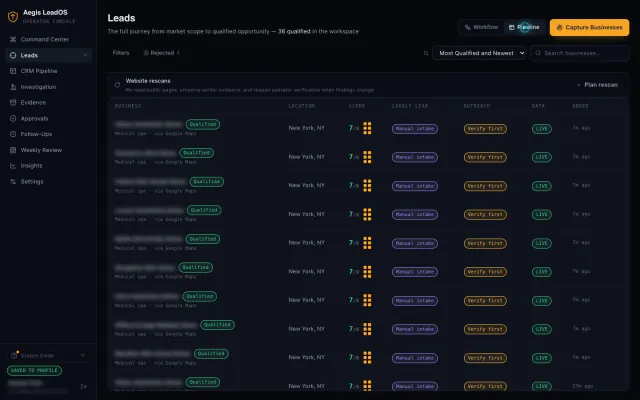
Task: Click the LIKELY LEAK column header
Action: click(x=410, y=106)
